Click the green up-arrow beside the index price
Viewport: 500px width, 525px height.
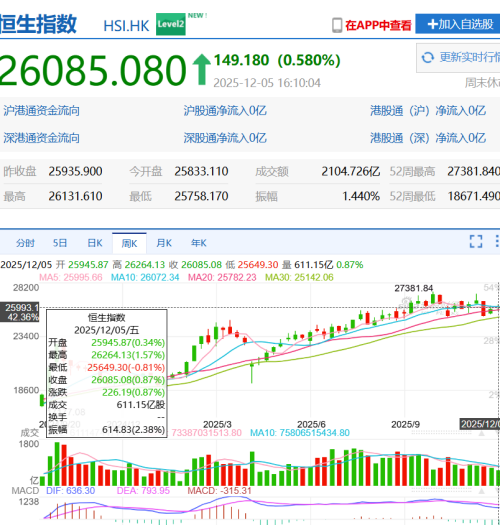[202, 70]
